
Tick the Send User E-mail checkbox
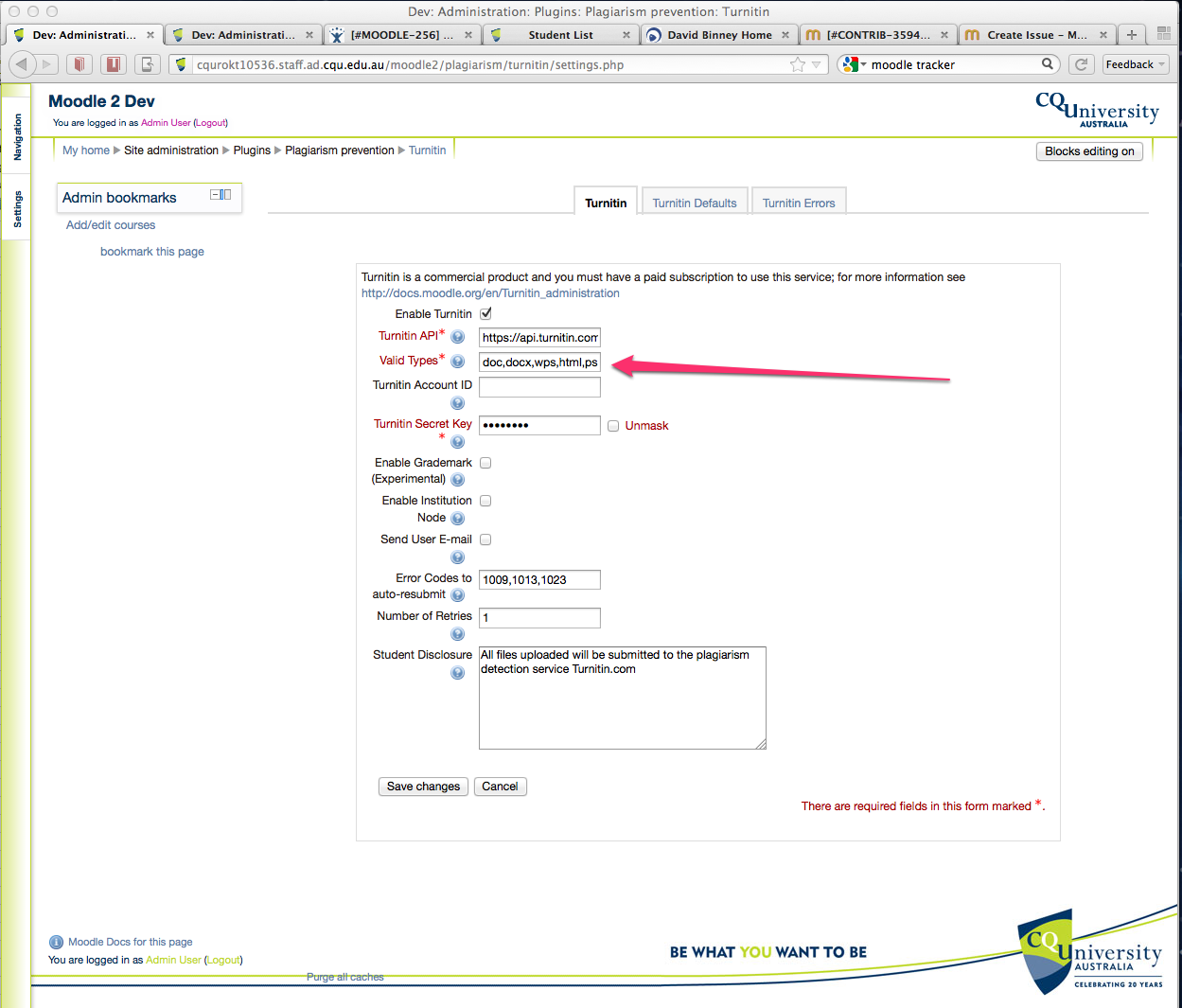click(x=485, y=539)
